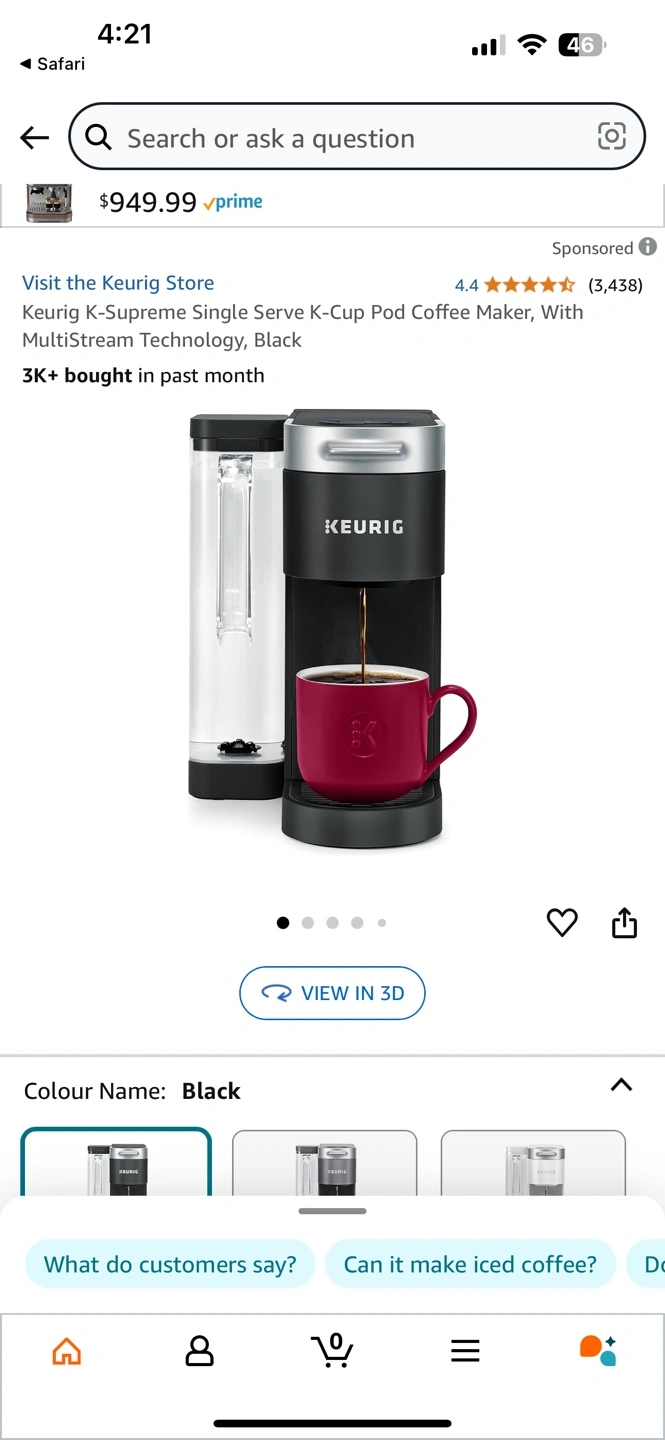Tap the 'Can it make iced coffee?' chip

(470, 1264)
